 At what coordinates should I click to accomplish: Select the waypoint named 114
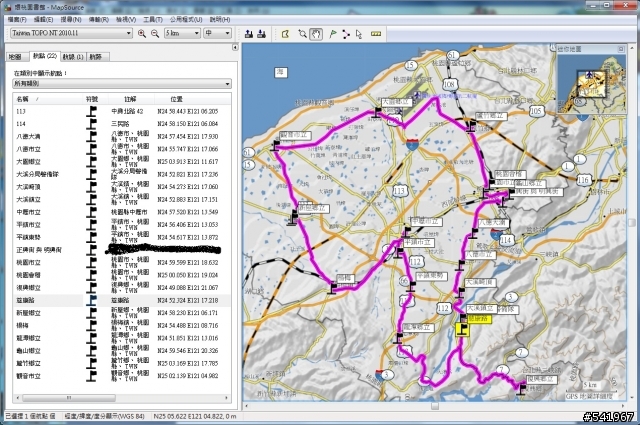coord(21,124)
